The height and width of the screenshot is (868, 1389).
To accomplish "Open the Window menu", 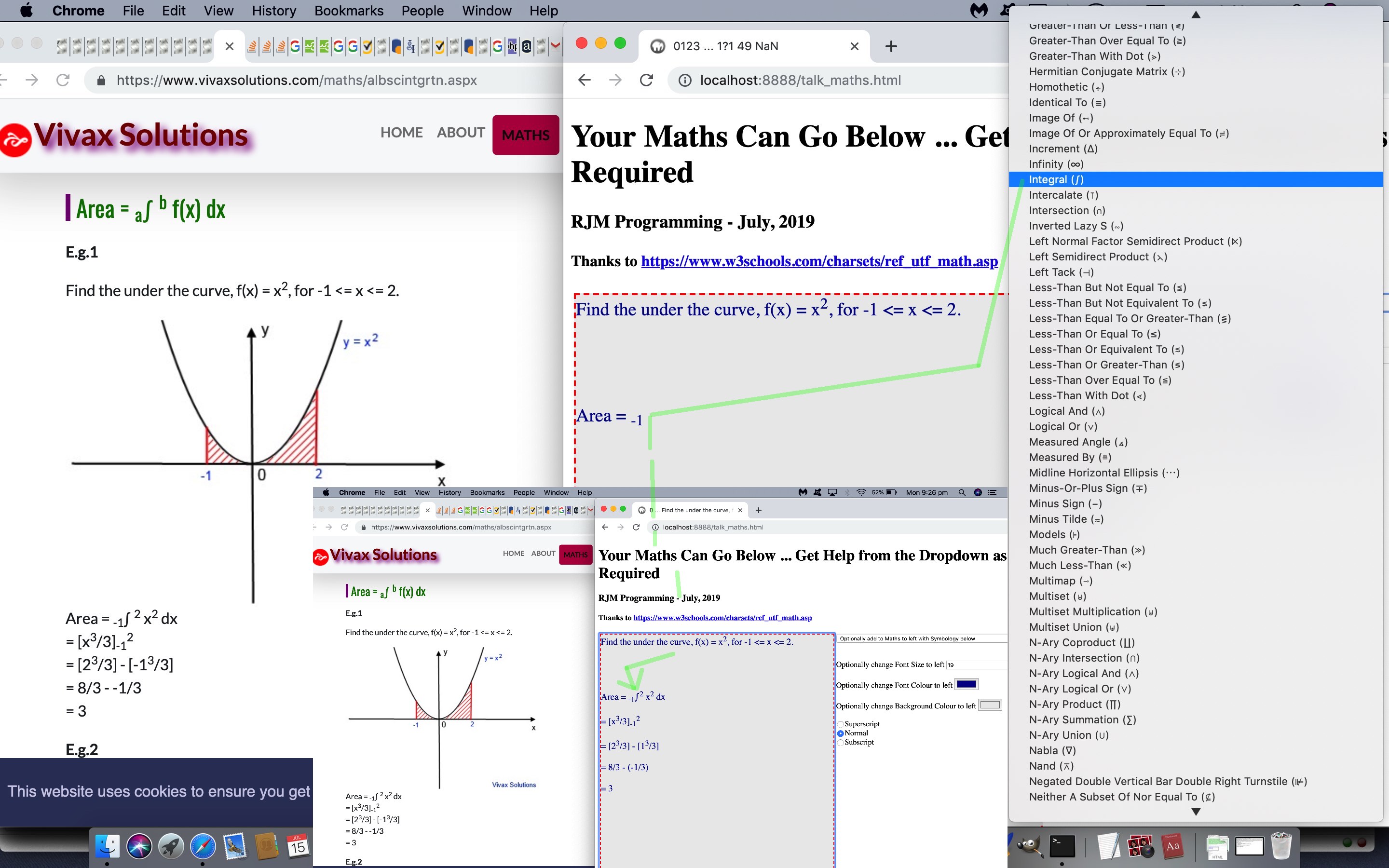I will [487, 10].
